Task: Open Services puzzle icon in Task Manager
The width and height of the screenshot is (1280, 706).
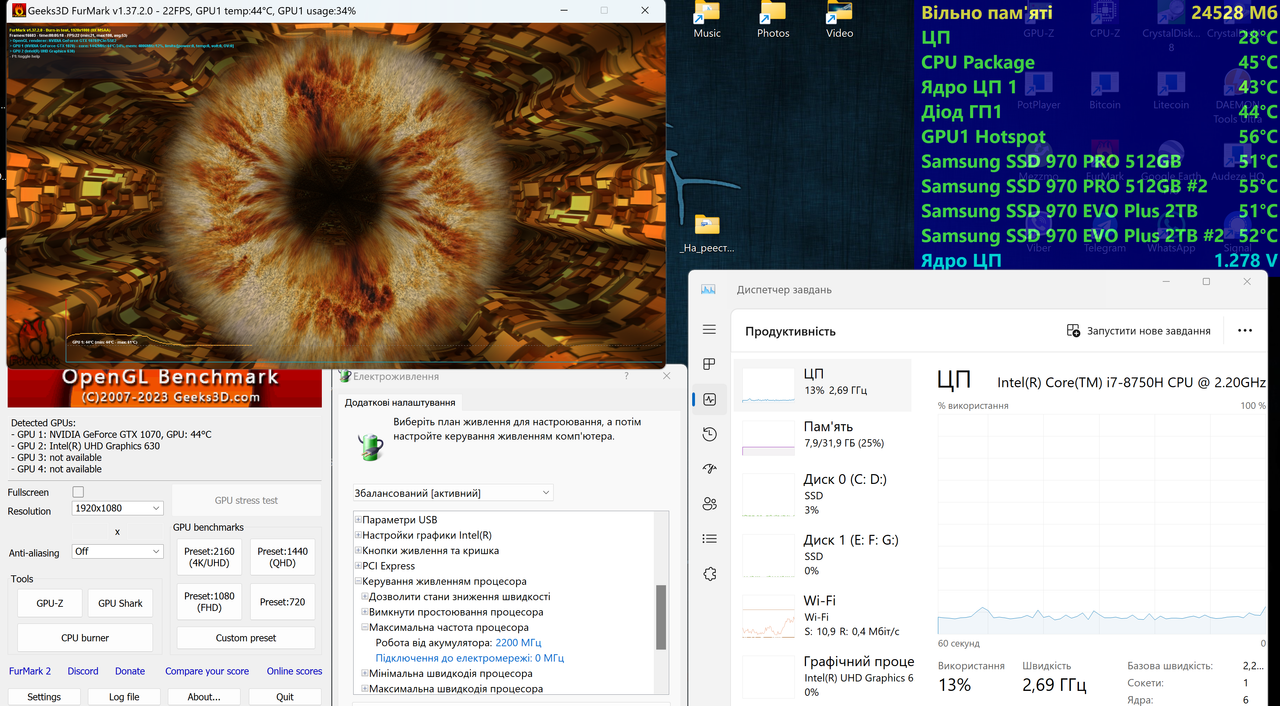Action: coord(709,574)
